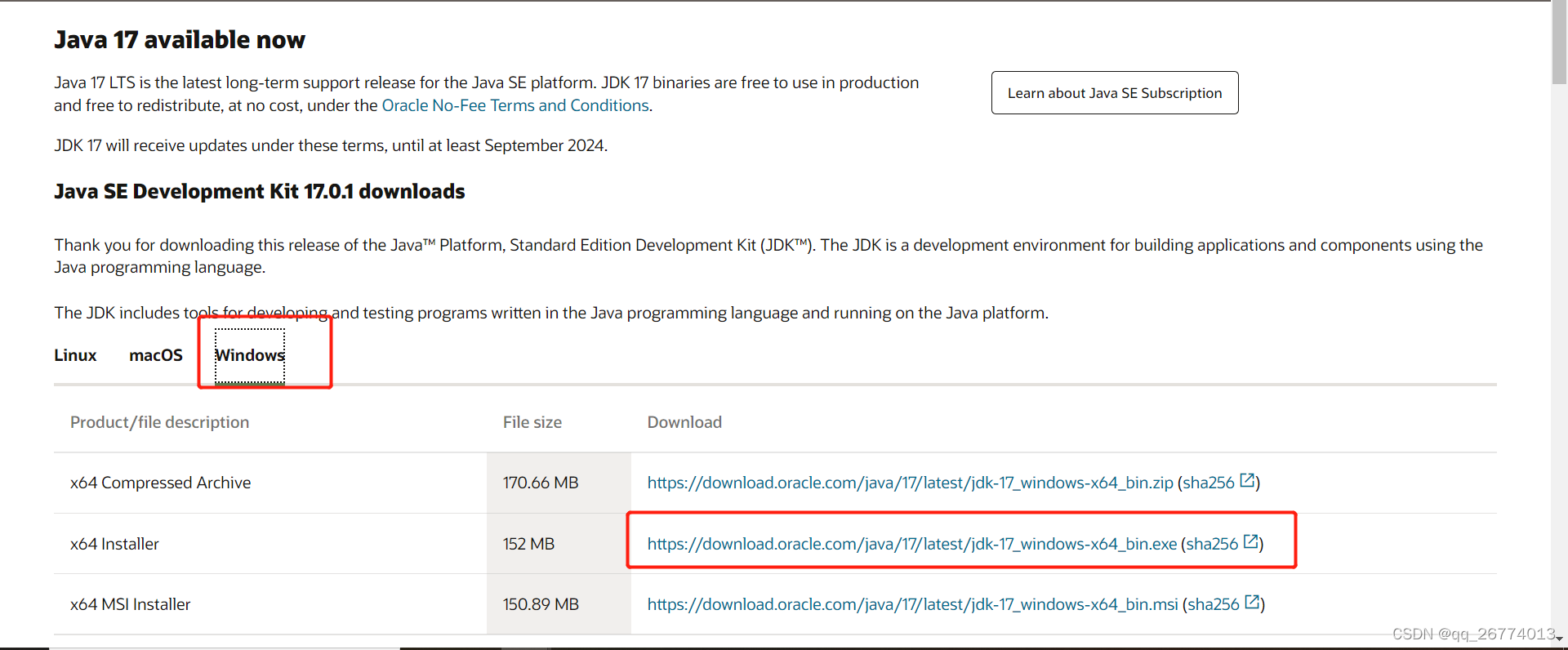1568x650 pixels.
Task: Download jdk-17_windows-x64_bin.msi installer link
Action: pos(913,604)
